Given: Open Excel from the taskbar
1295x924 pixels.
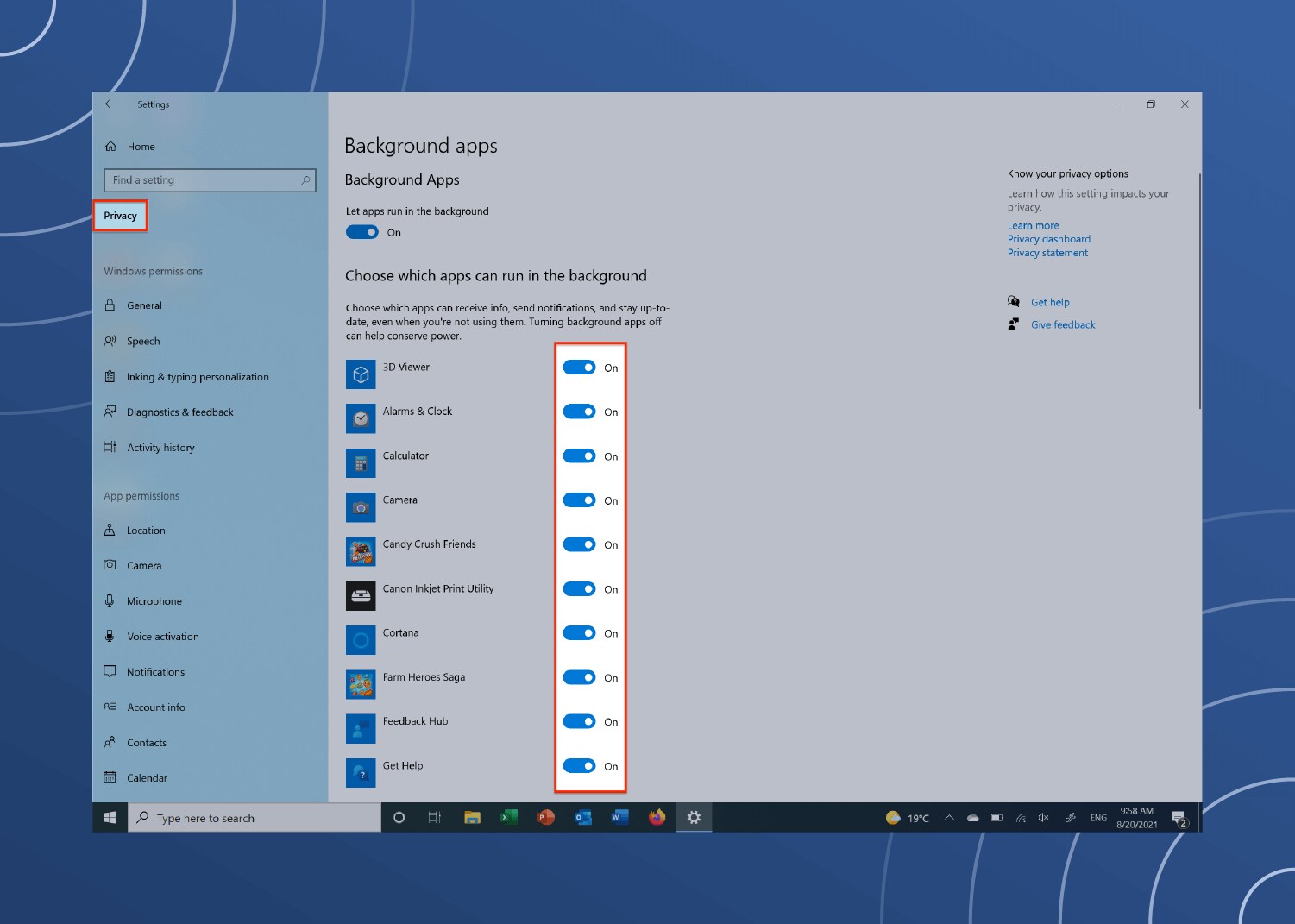Looking at the screenshot, I should (508, 817).
